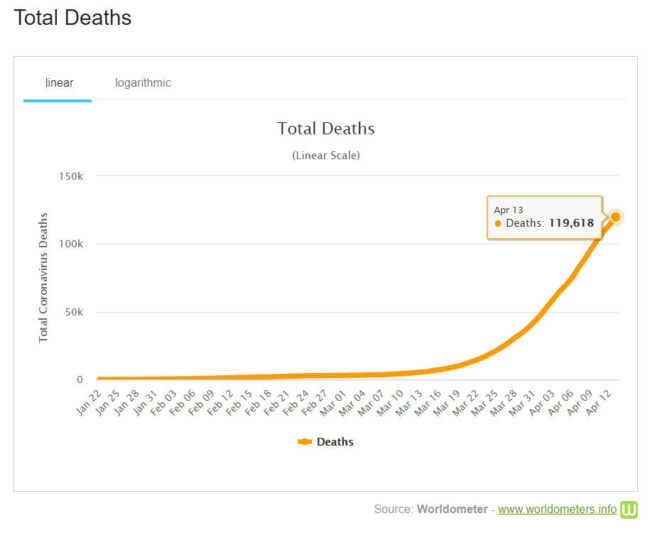Click the Apr 13 data point marker
The image size is (650, 533).
pyautogui.click(x=616, y=217)
